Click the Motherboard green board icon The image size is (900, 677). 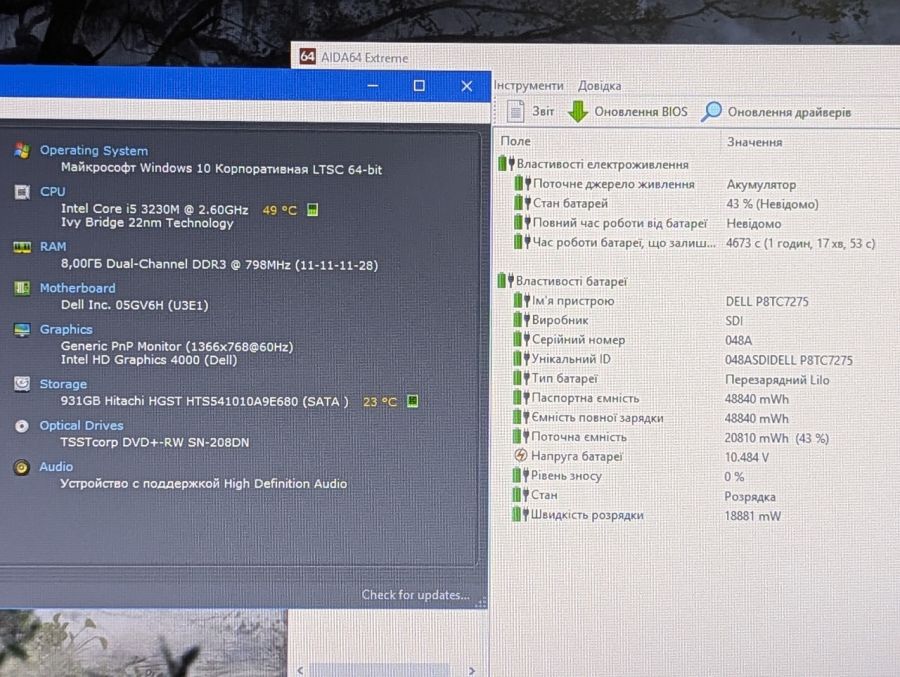pos(22,288)
